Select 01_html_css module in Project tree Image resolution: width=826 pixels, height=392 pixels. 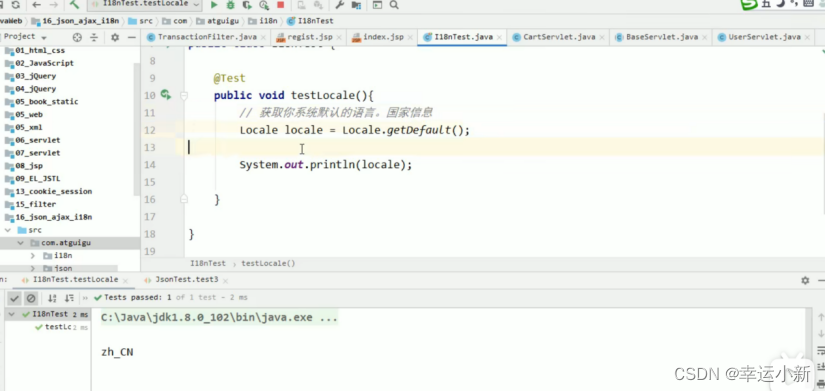point(40,51)
